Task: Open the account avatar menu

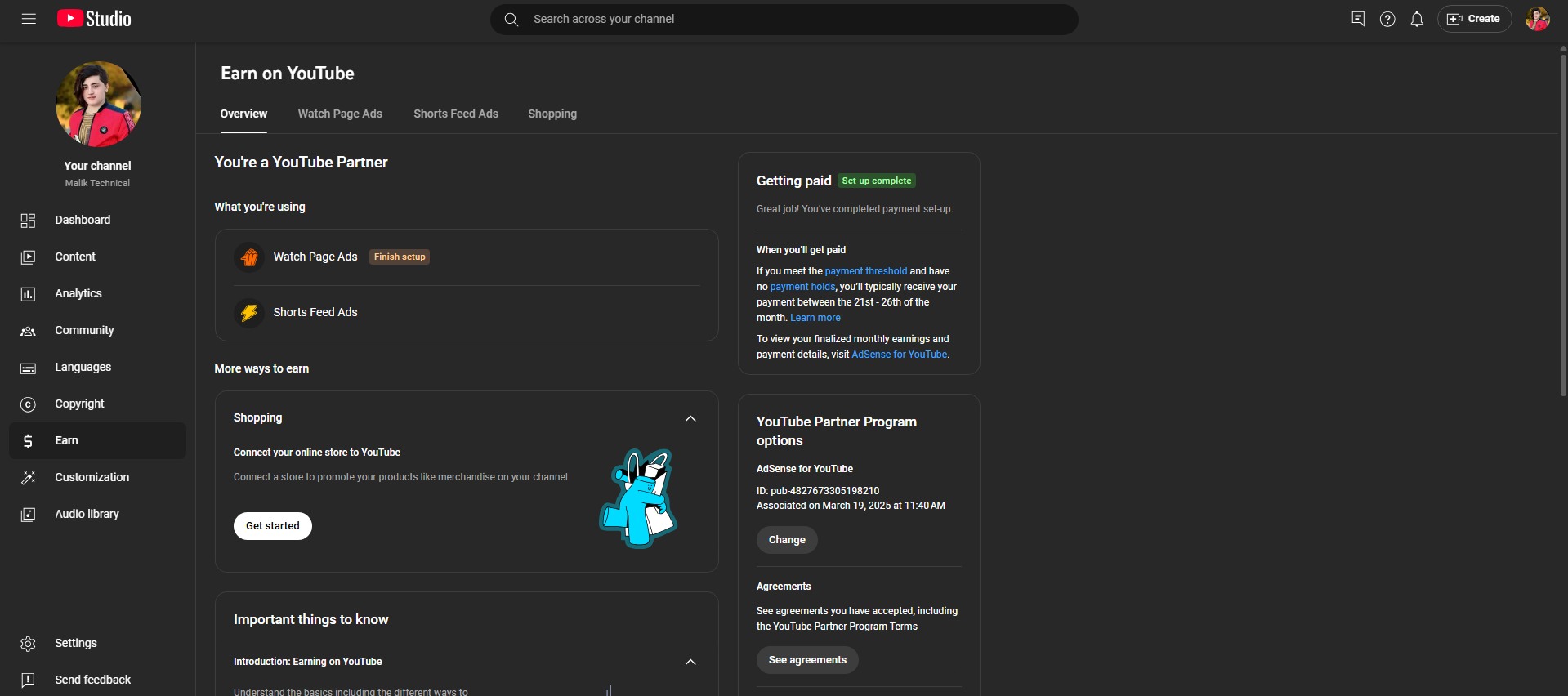Action: point(1537,19)
